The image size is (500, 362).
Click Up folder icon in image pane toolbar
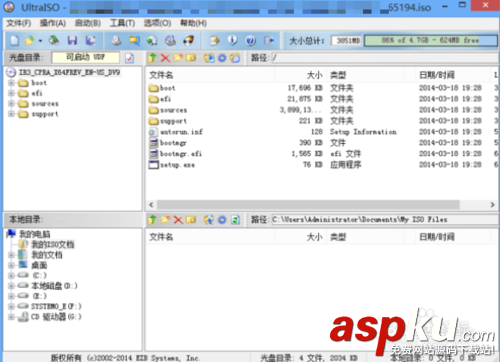[x=152, y=58]
